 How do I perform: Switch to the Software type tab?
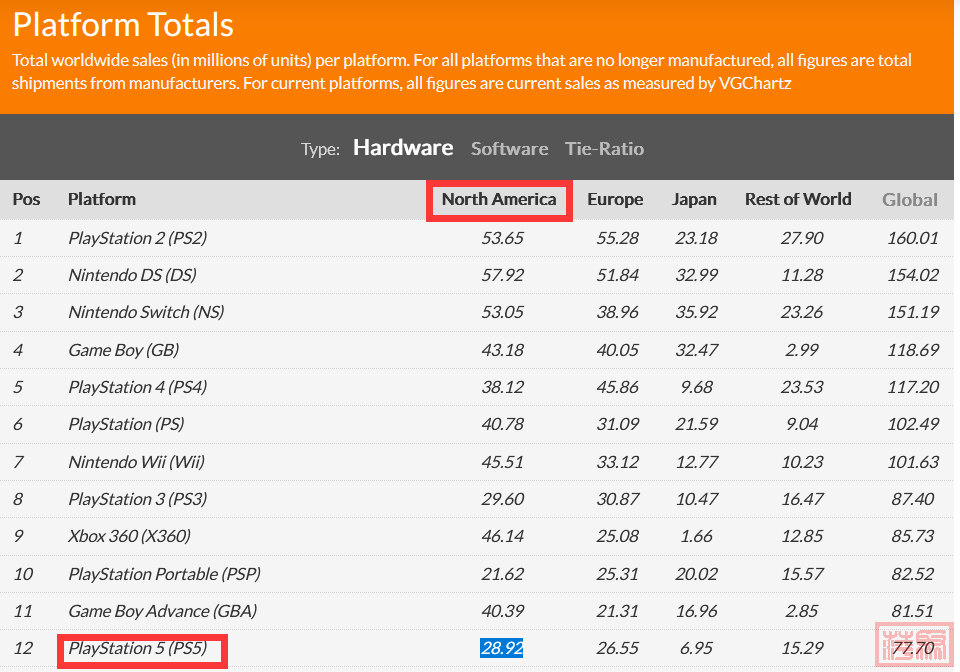pos(509,149)
